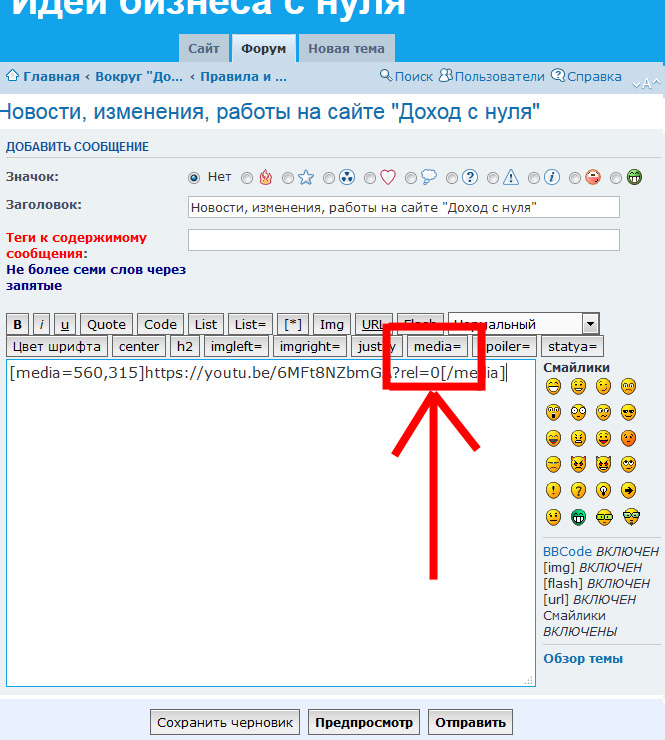This screenshot has height=740, width=665.
Task: Click the home icon beside Главная
Action: tap(13, 76)
